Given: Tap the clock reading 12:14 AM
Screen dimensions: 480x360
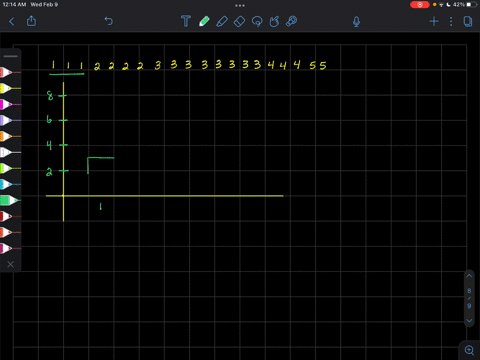Looking at the screenshot, I should pyautogui.click(x=14, y=5).
